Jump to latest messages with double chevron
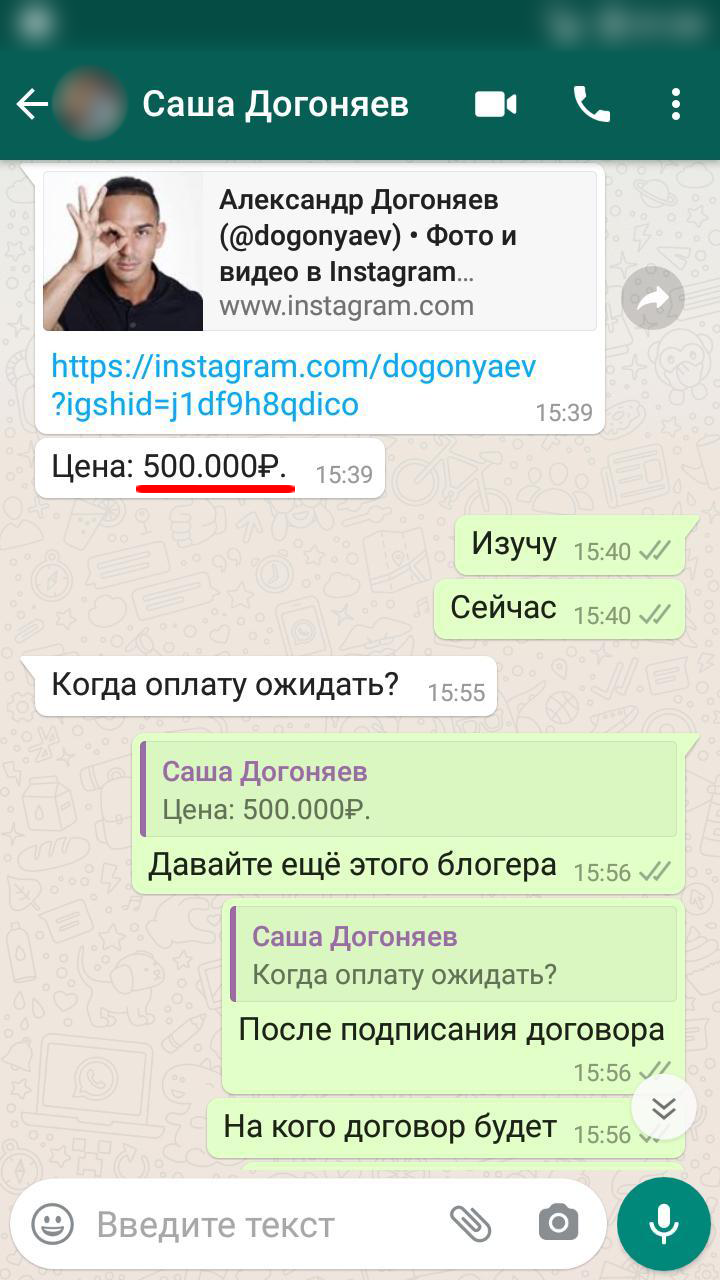 (x=664, y=1107)
